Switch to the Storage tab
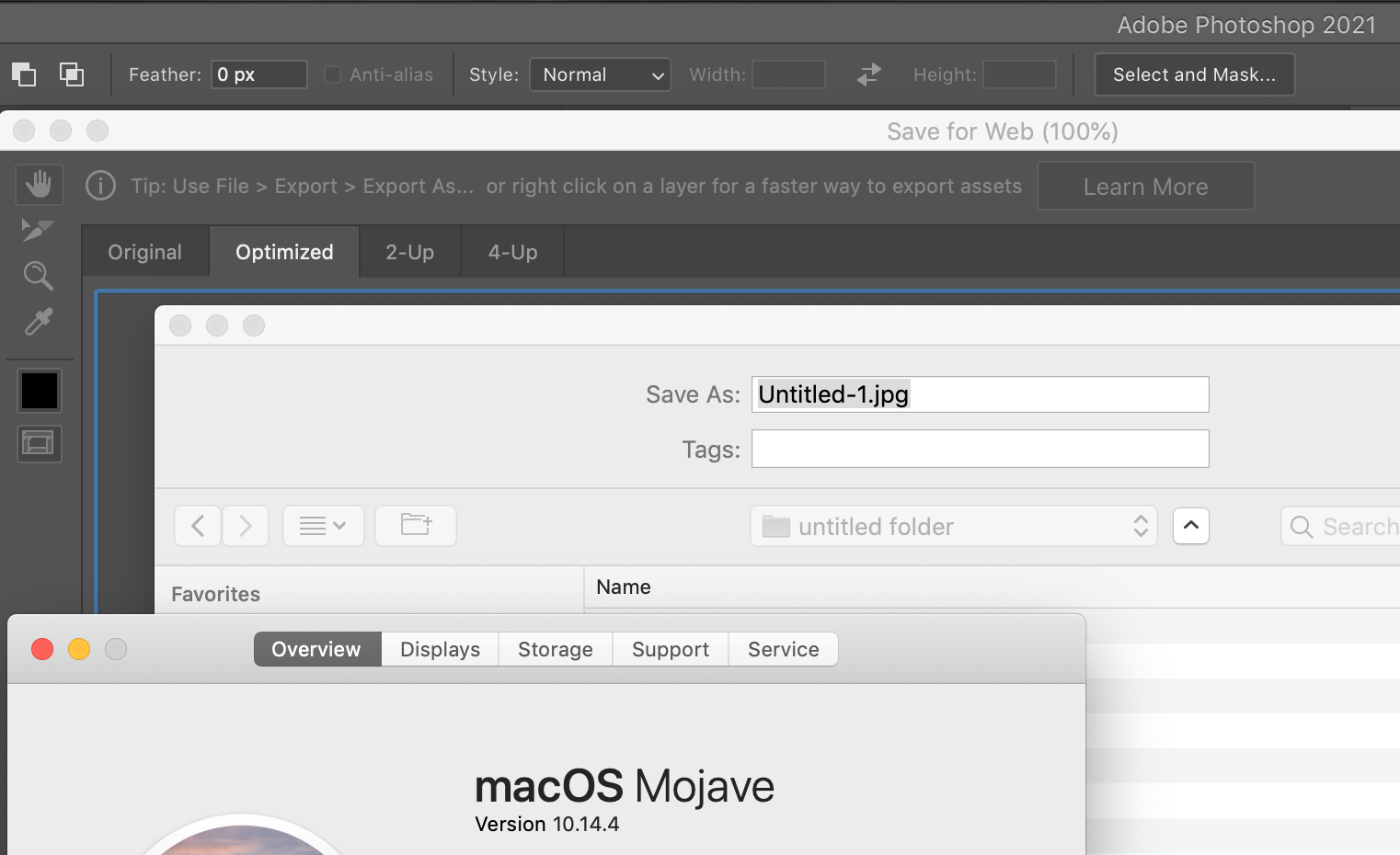Viewport: 1400px width, 855px height. click(554, 649)
